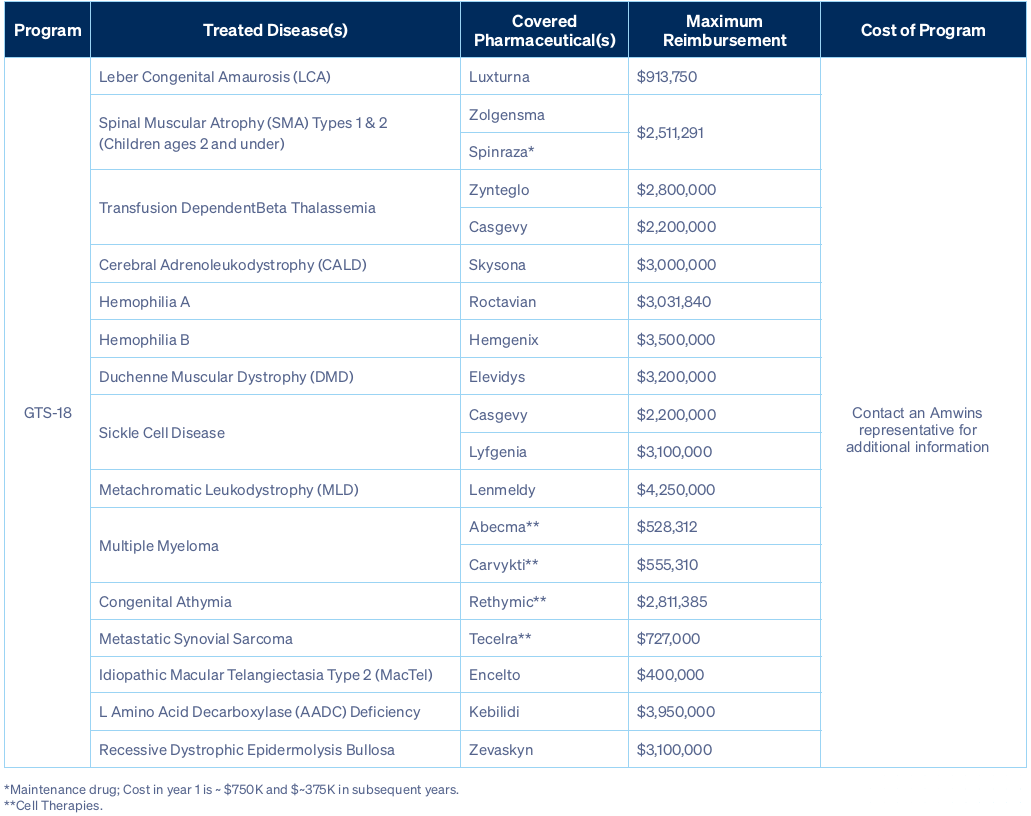Select the "$400,000" amount for Encelto
The width and height of the screenshot is (1031, 816).
click(670, 675)
